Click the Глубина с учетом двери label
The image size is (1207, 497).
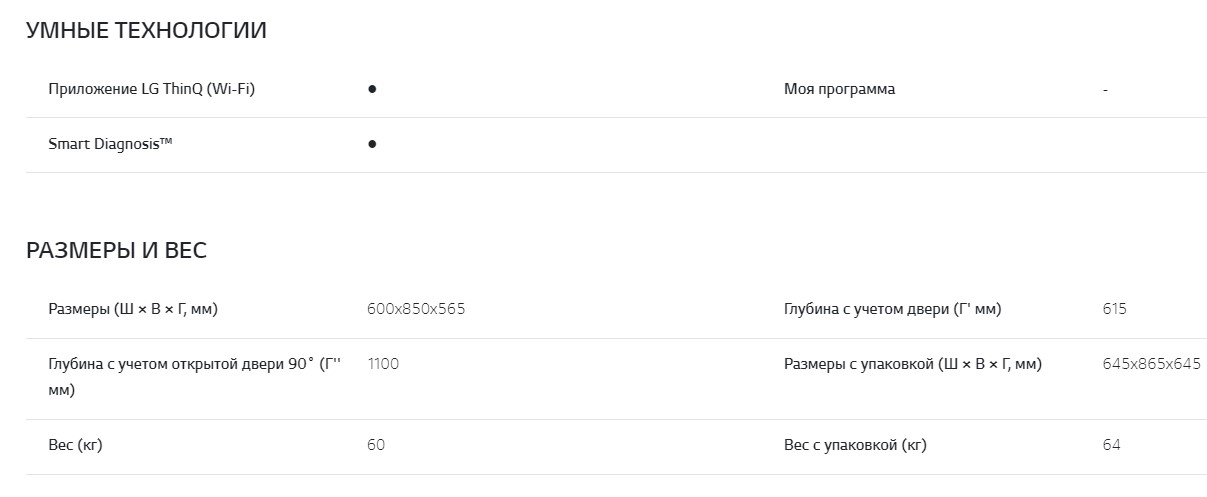[892, 309]
